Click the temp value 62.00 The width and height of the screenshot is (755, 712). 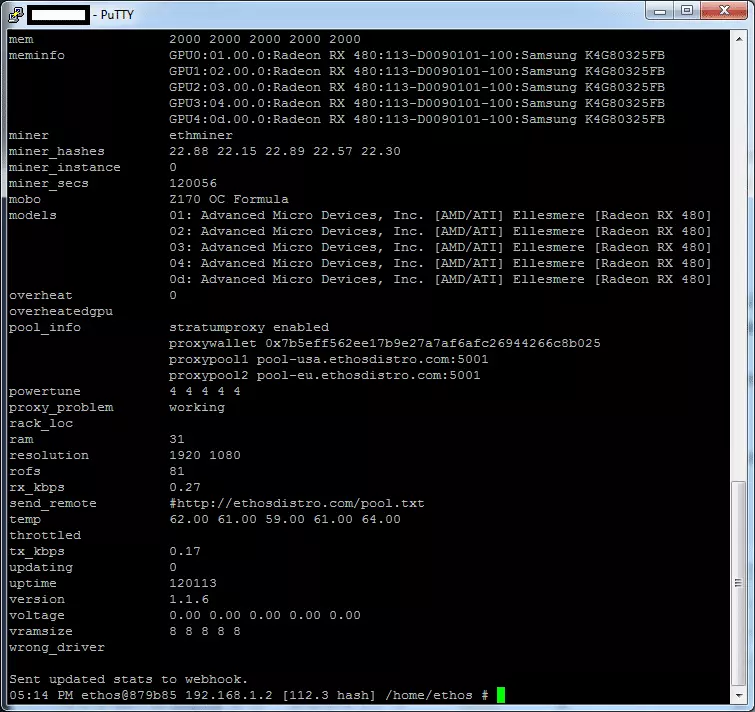coord(189,519)
